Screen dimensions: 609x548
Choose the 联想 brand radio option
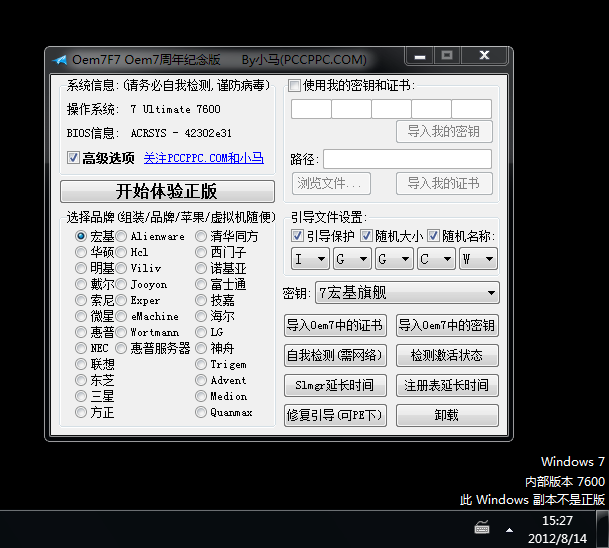coord(81,365)
